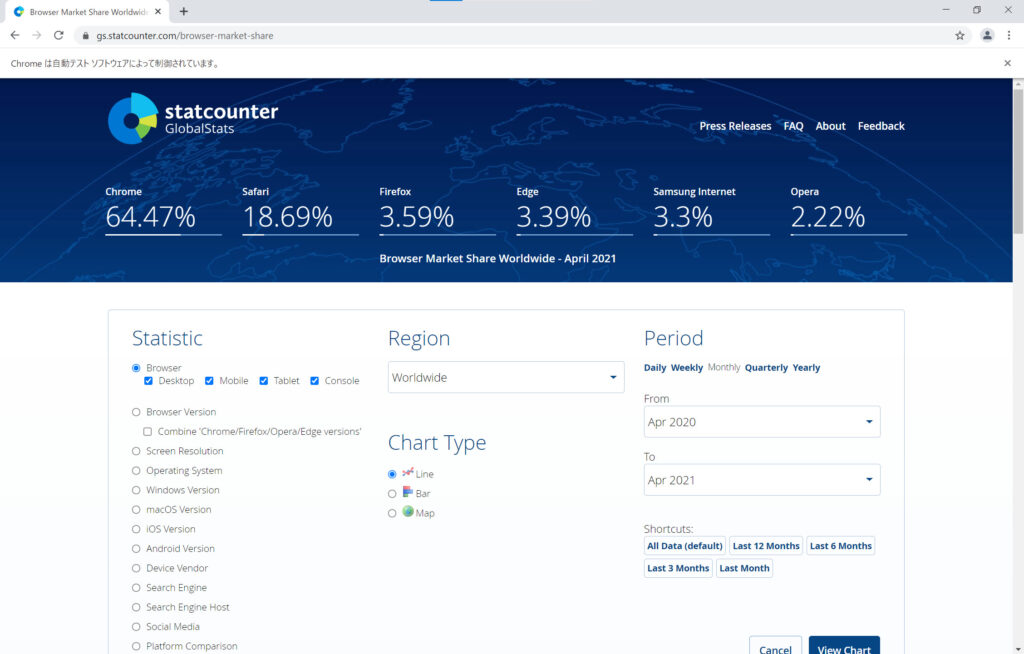1024x654 pixels.
Task: Click the All Data (default) shortcut
Action: (x=684, y=546)
